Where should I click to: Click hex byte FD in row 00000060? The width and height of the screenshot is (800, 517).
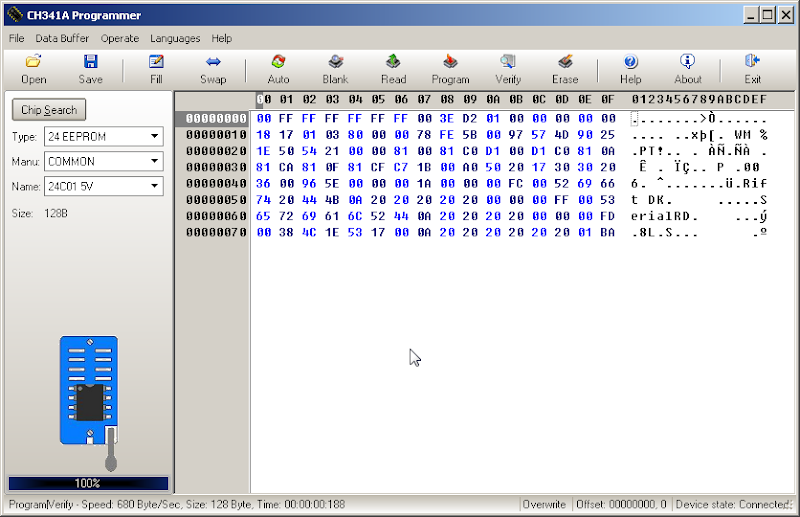click(x=608, y=216)
